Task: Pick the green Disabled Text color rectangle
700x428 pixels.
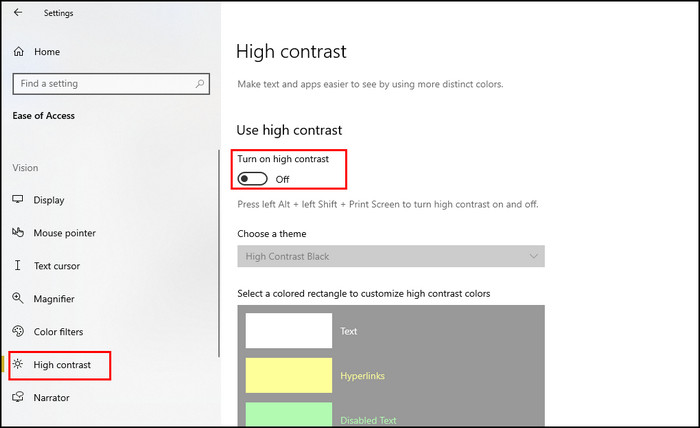Action: coord(289,414)
